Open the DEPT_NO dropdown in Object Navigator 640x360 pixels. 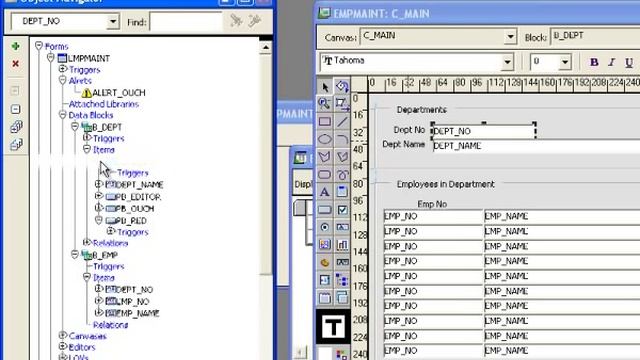113,21
